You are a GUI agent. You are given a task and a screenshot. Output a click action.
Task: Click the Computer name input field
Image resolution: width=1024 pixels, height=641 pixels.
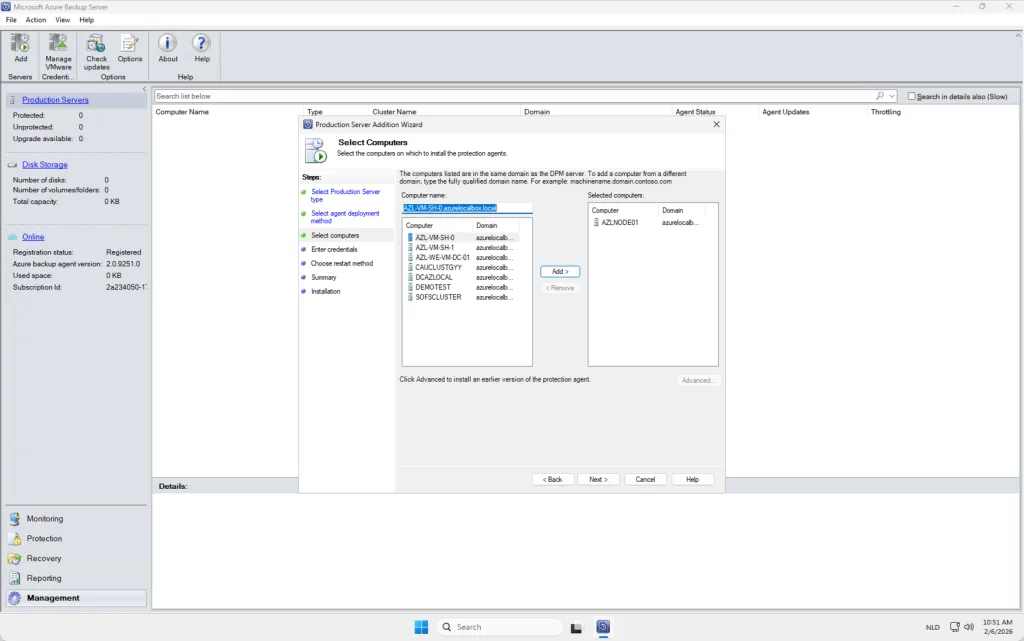467,208
